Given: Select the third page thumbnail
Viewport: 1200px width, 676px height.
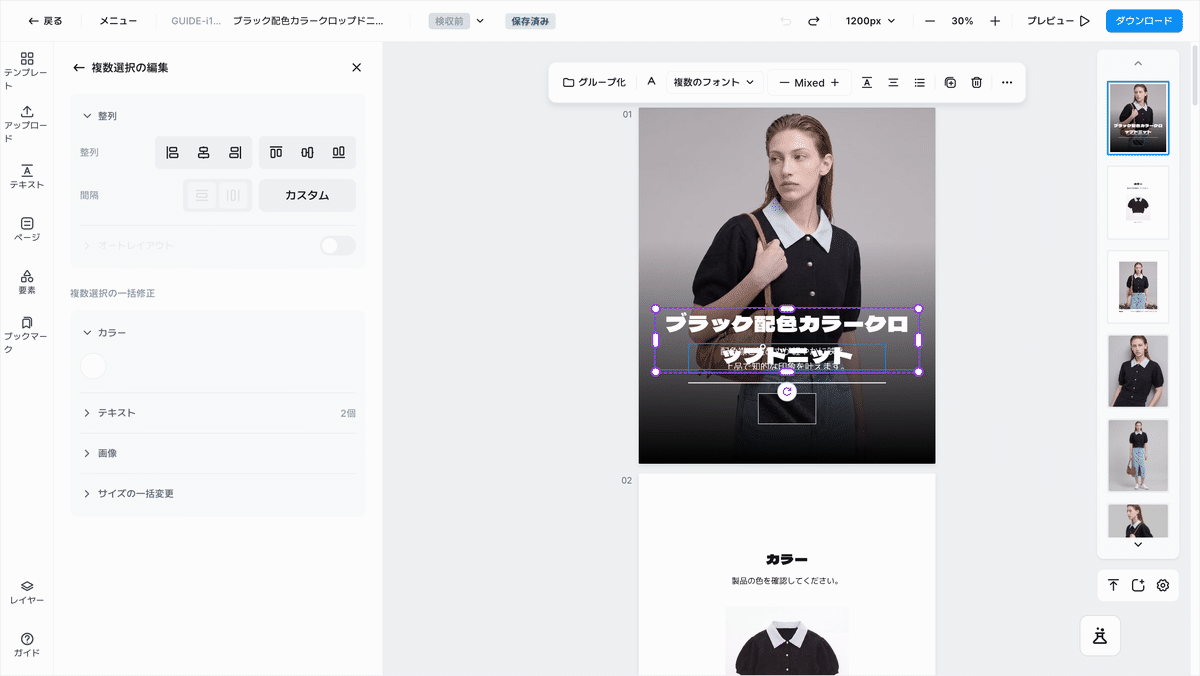Looking at the screenshot, I should click(1138, 286).
